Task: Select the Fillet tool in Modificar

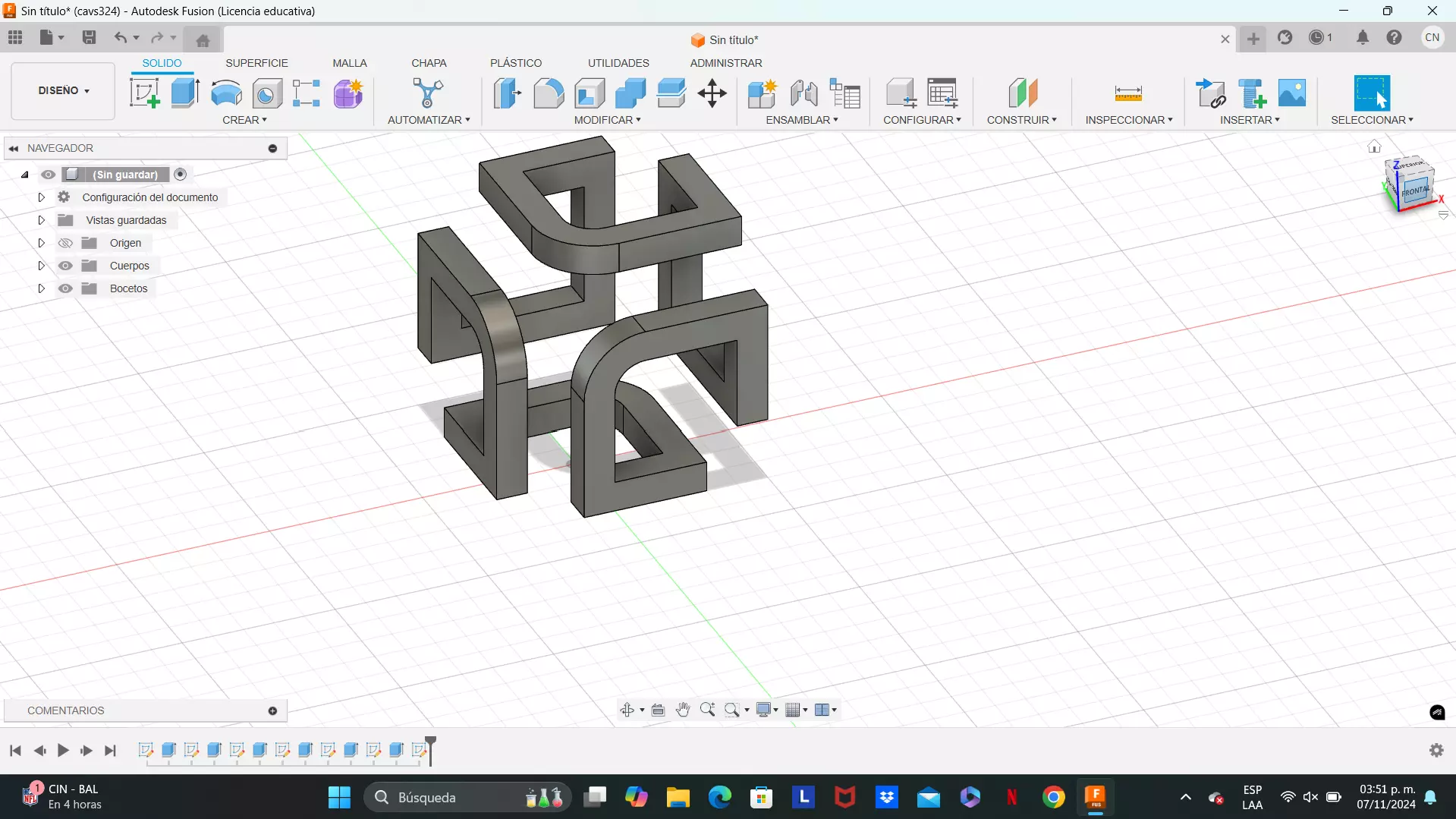Action: click(x=549, y=93)
